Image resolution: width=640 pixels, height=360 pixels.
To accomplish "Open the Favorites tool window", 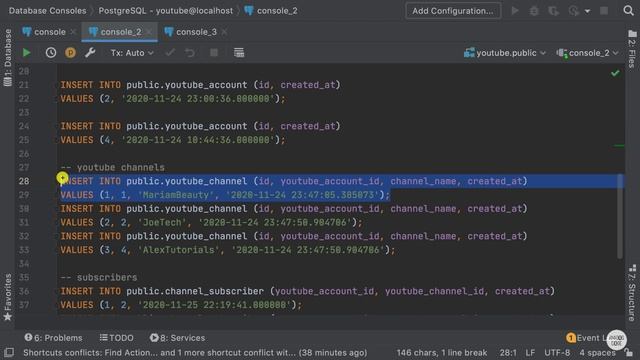I will coord(7,297).
